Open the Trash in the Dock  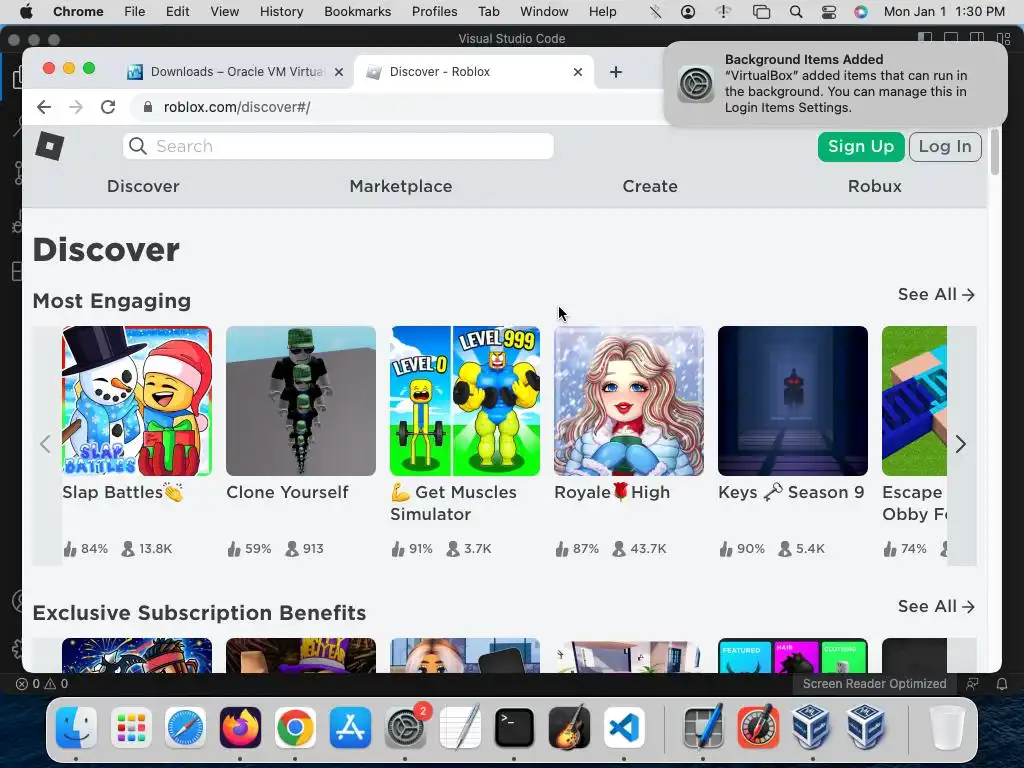pos(947,728)
